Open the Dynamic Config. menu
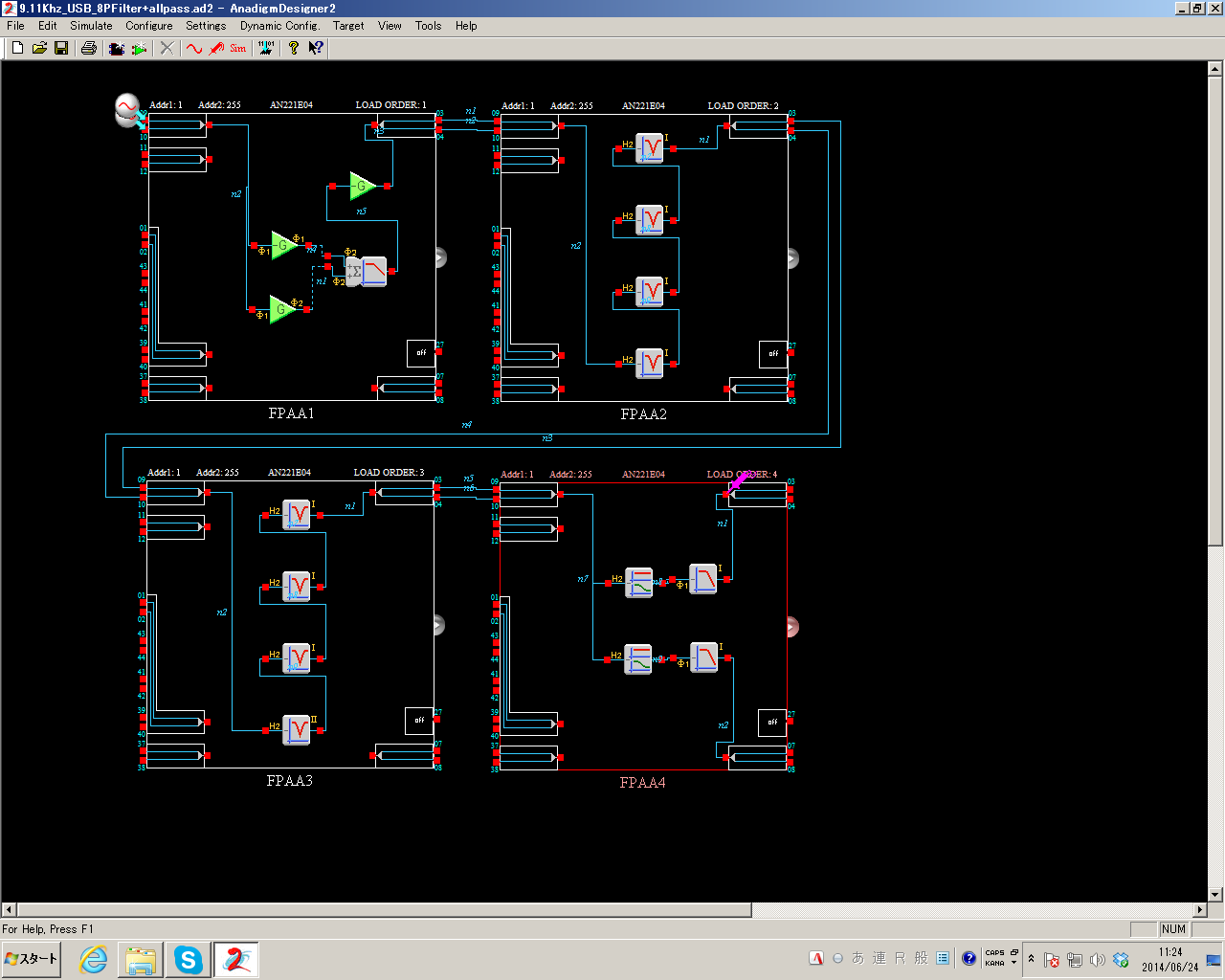The width and height of the screenshot is (1225, 980). coord(279,26)
